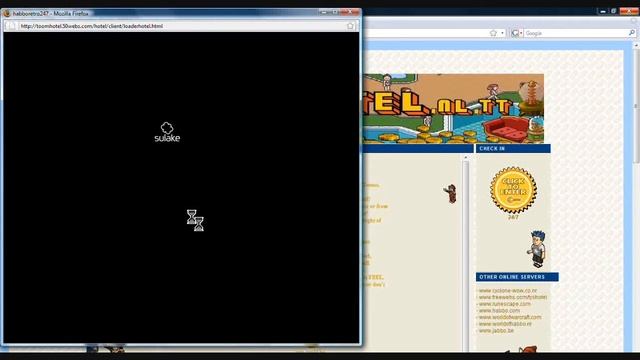Open the www.runescape.com link
Image resolution: width=640 pixels, height=360 pixels.
[x=504, y=304]
